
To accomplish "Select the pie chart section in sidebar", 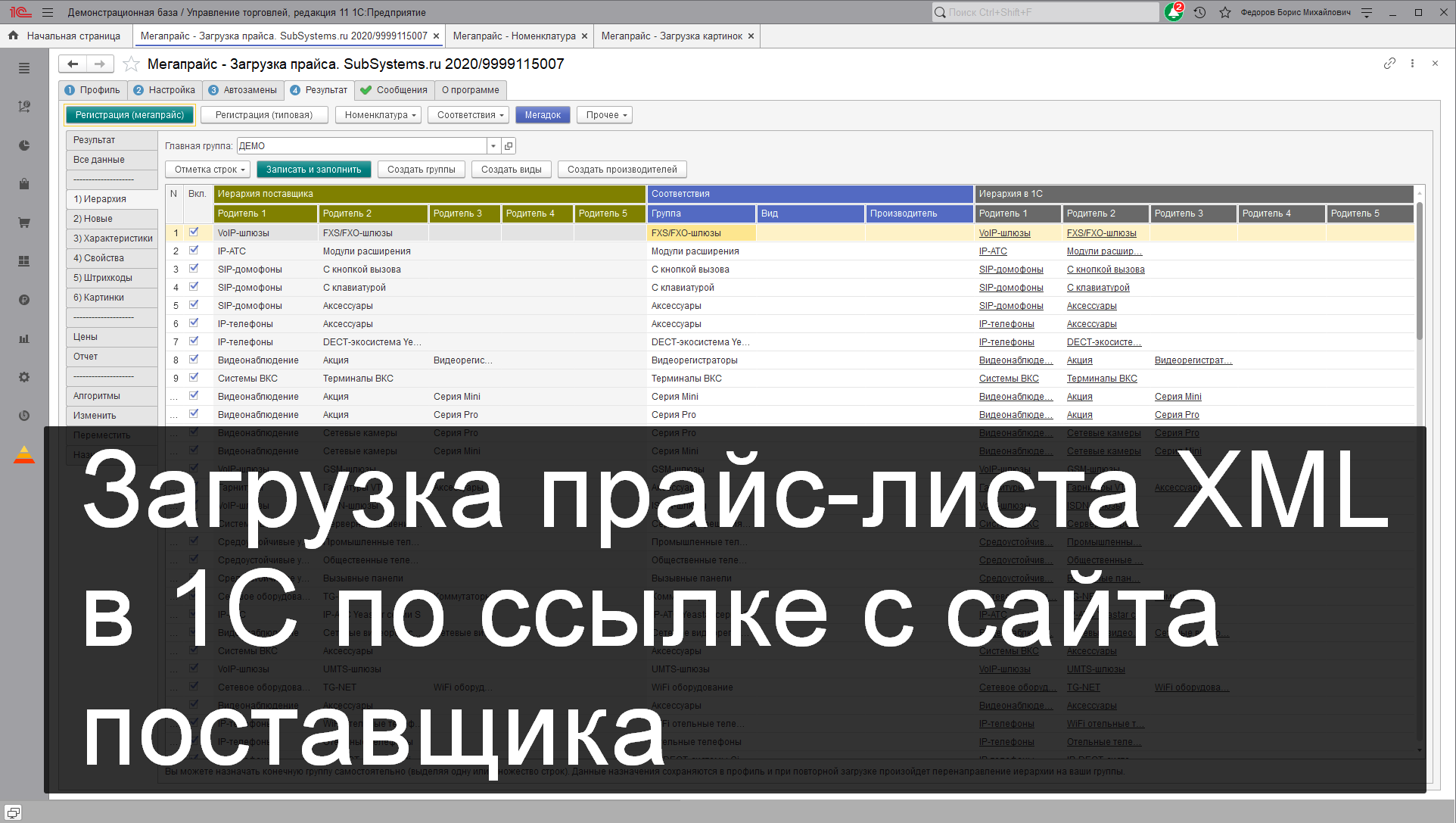I will (x=23, y=145).
